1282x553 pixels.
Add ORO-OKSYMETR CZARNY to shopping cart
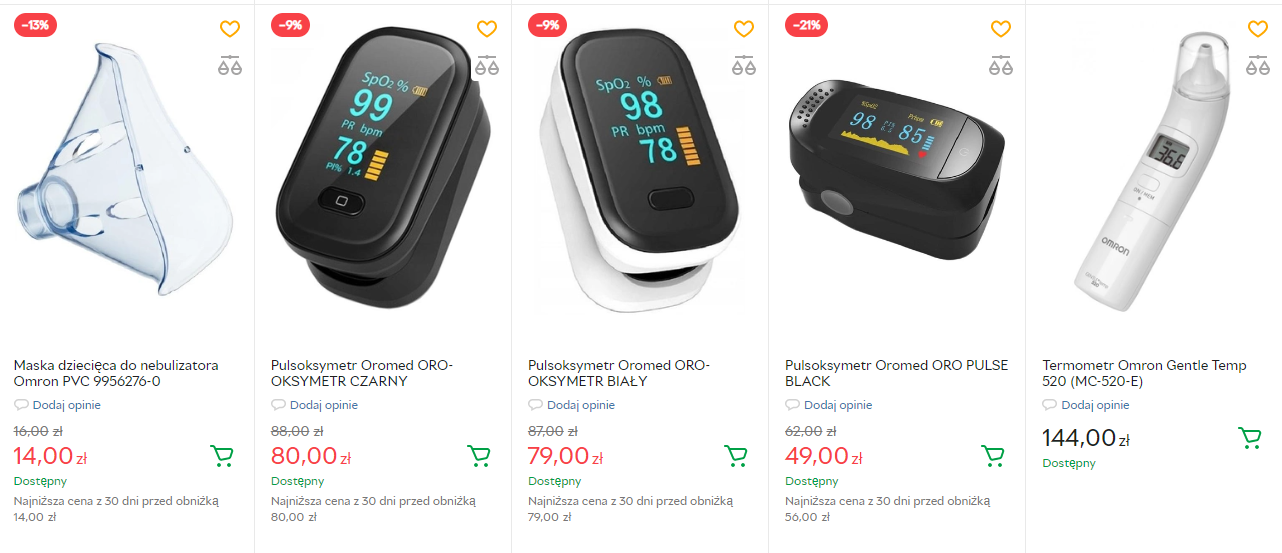click(479, 456)
